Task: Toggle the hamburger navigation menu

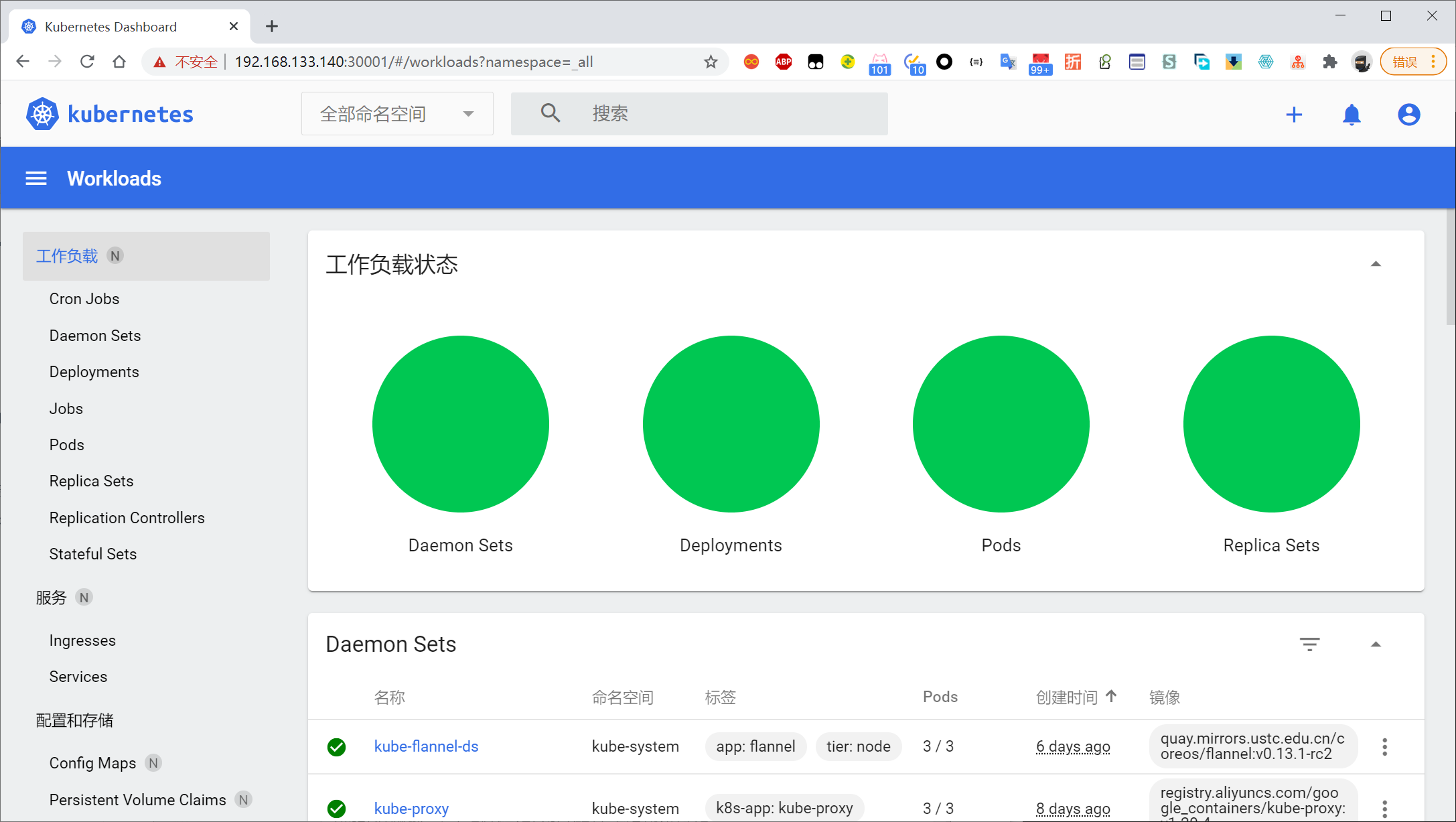Action: pyautogui.click(x=36, y=178)
